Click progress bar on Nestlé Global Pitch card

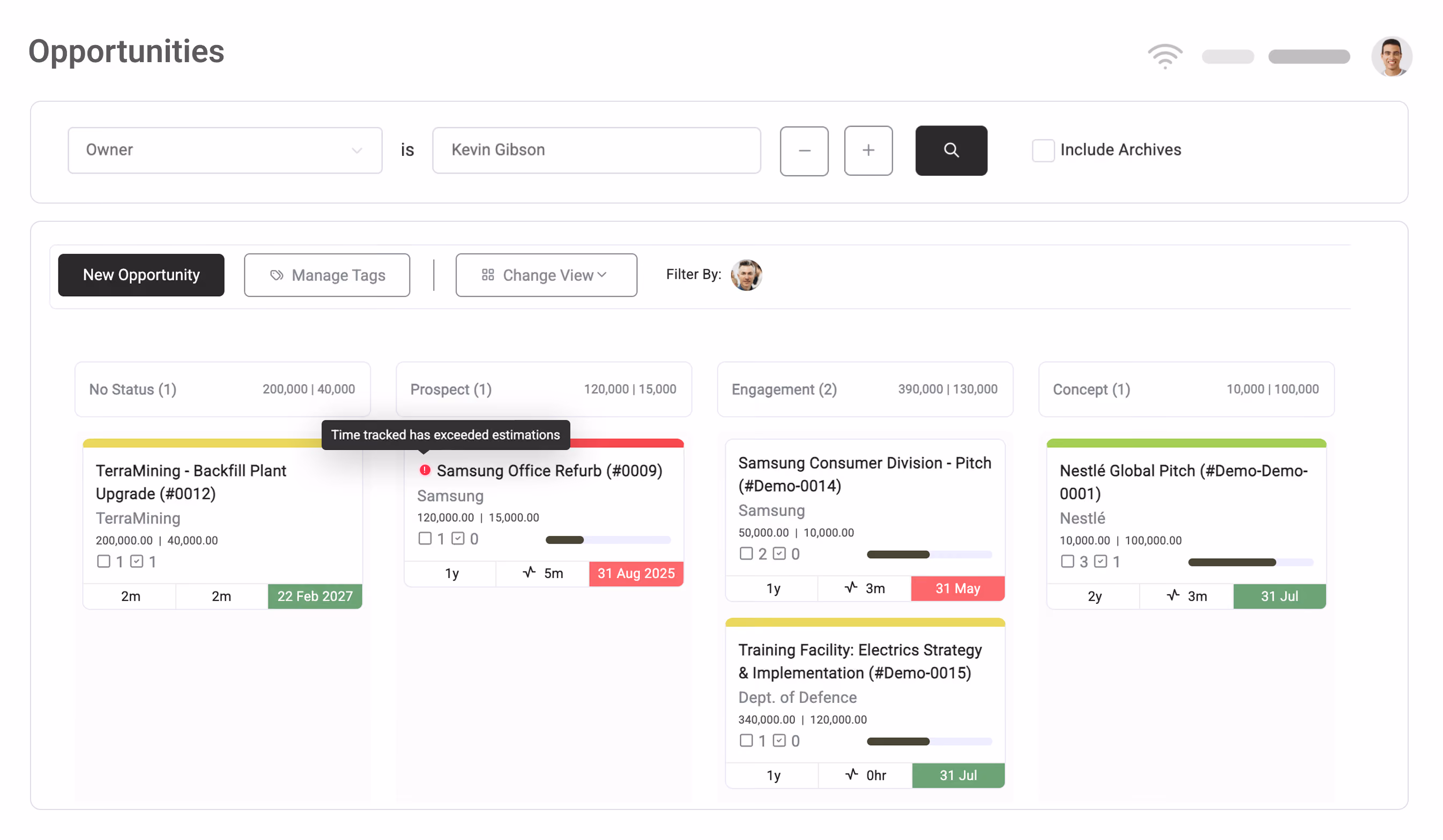coord(1250,562)
